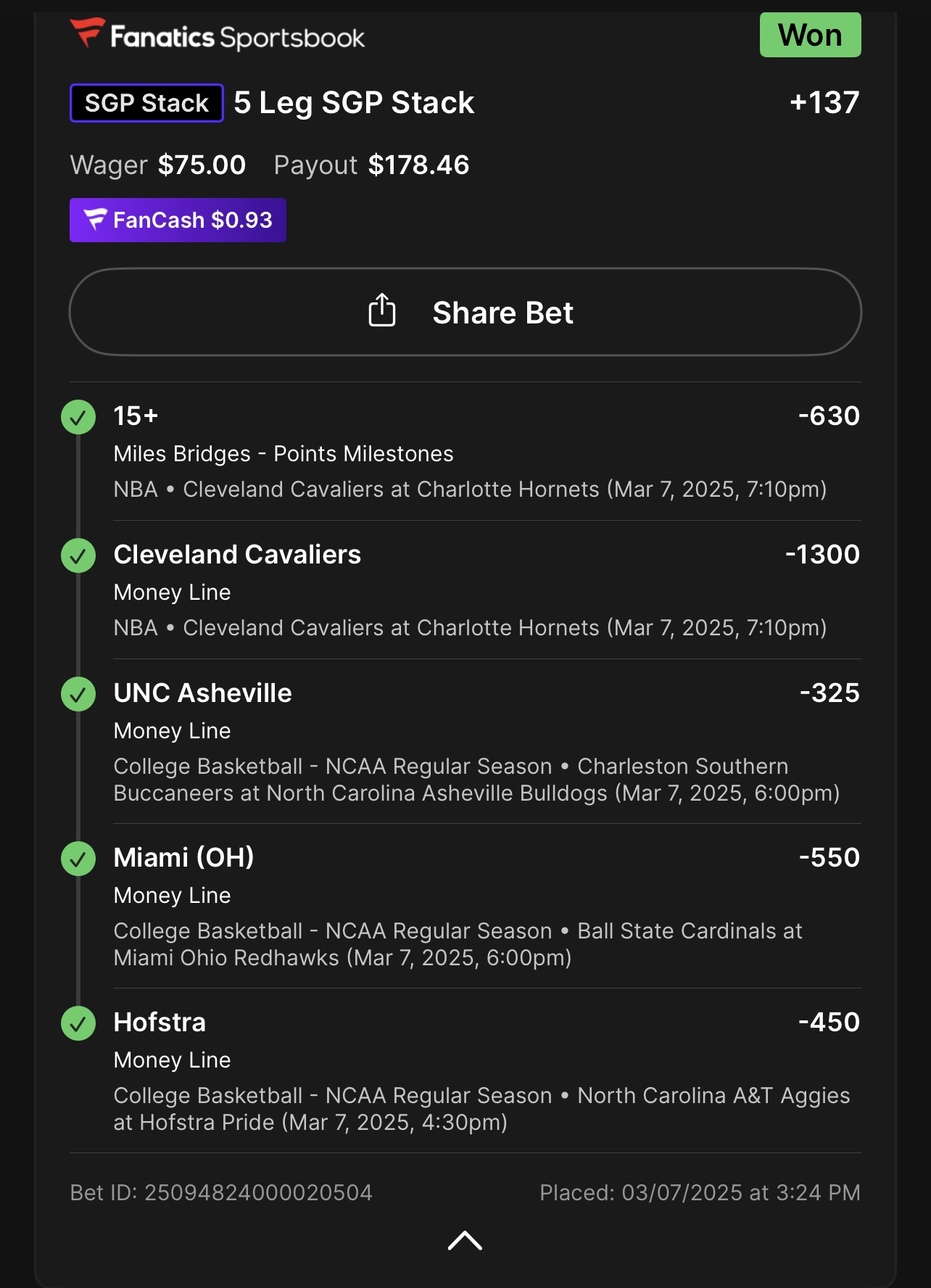Click the SGP Stack tag
The height and width of the screenshot is (1288, 931).
[x=146, y=103]
